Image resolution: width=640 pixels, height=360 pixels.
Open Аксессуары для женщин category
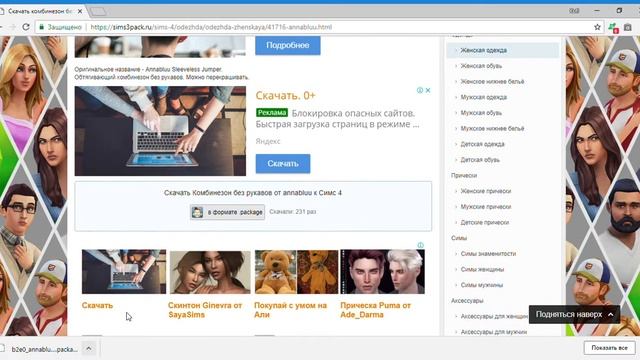494,316
